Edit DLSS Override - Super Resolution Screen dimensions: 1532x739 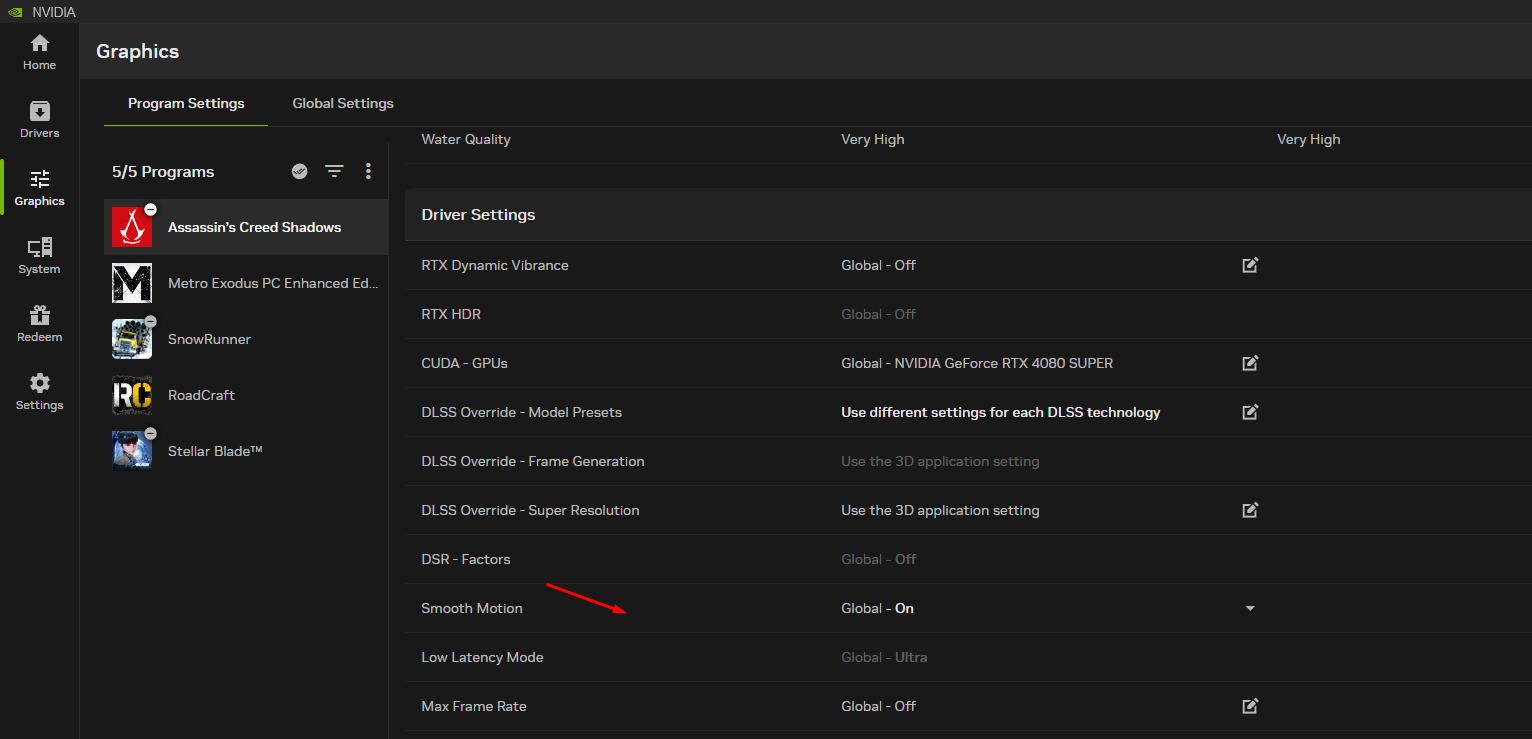coord(1250,510)
